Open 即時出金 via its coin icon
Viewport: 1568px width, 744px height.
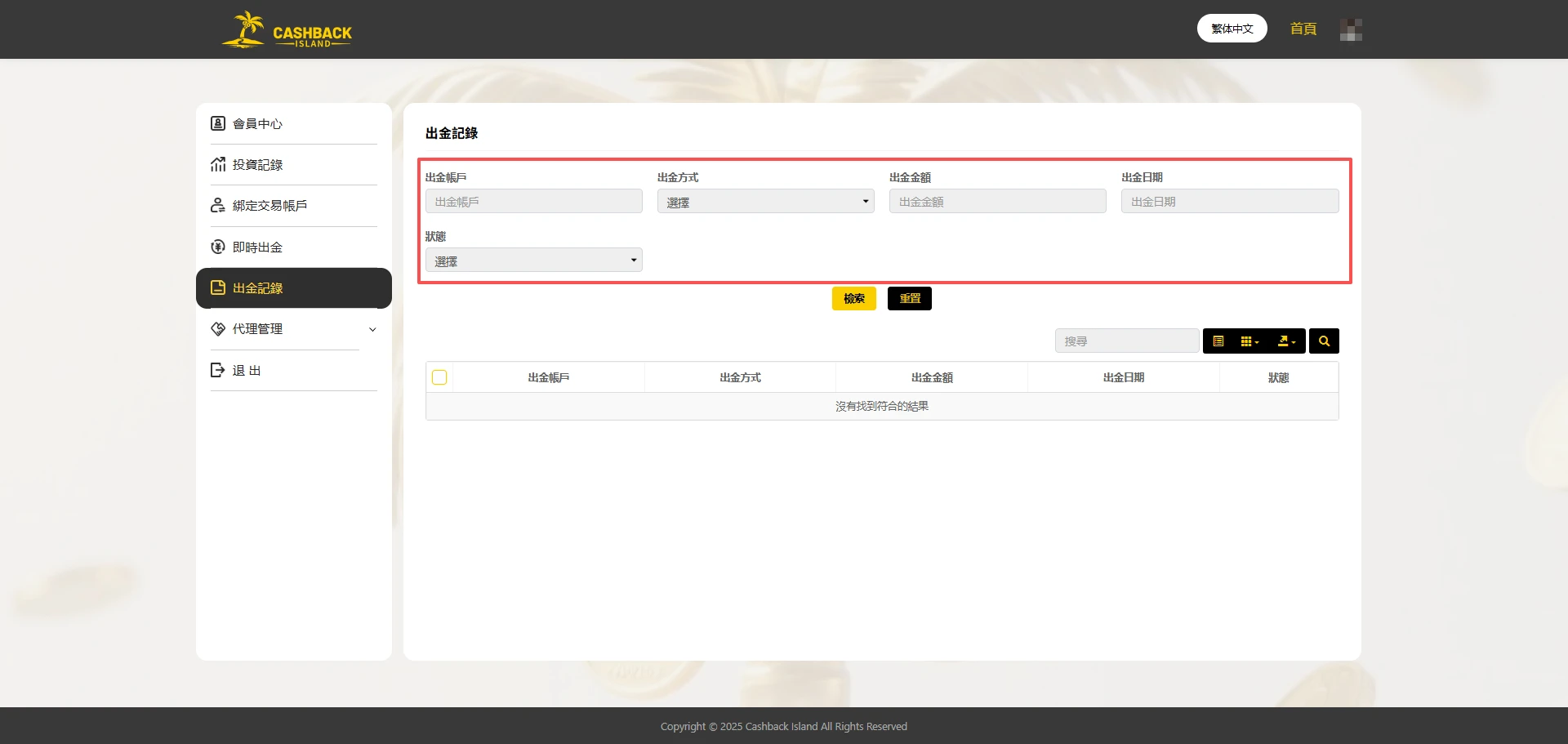pyautogui.click(x=217, y=246)
